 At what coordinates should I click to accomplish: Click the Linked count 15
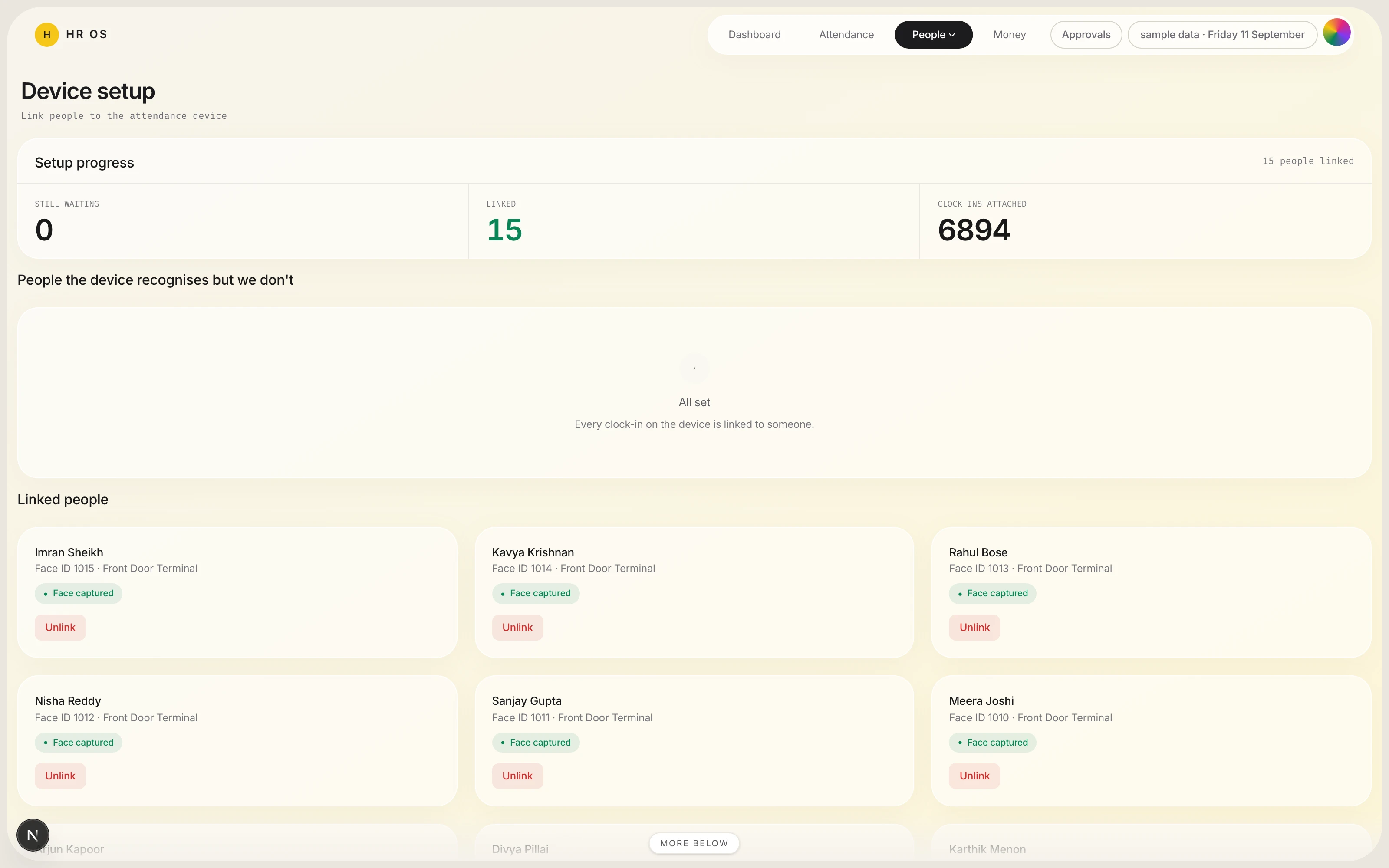504,230
